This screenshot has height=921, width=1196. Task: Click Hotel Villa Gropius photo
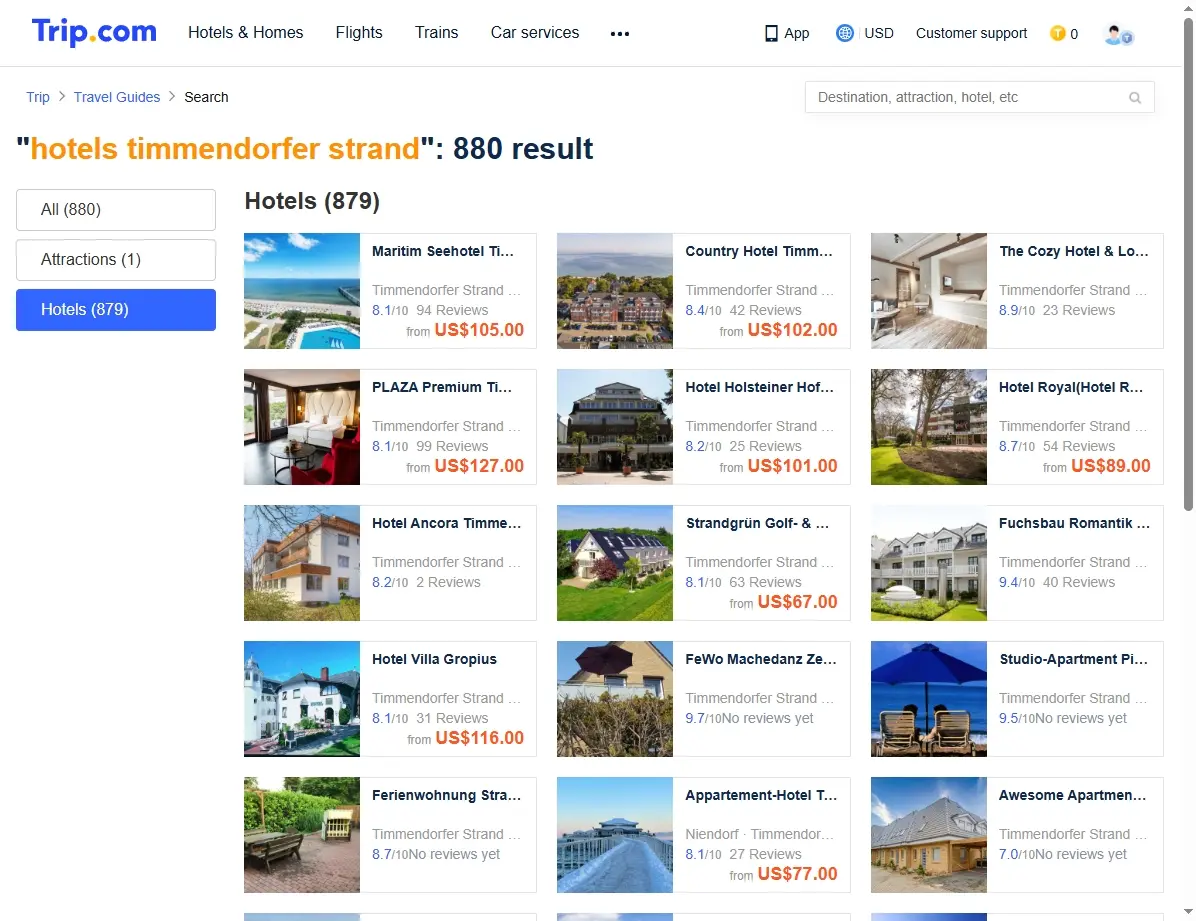[x=302, y=698]
